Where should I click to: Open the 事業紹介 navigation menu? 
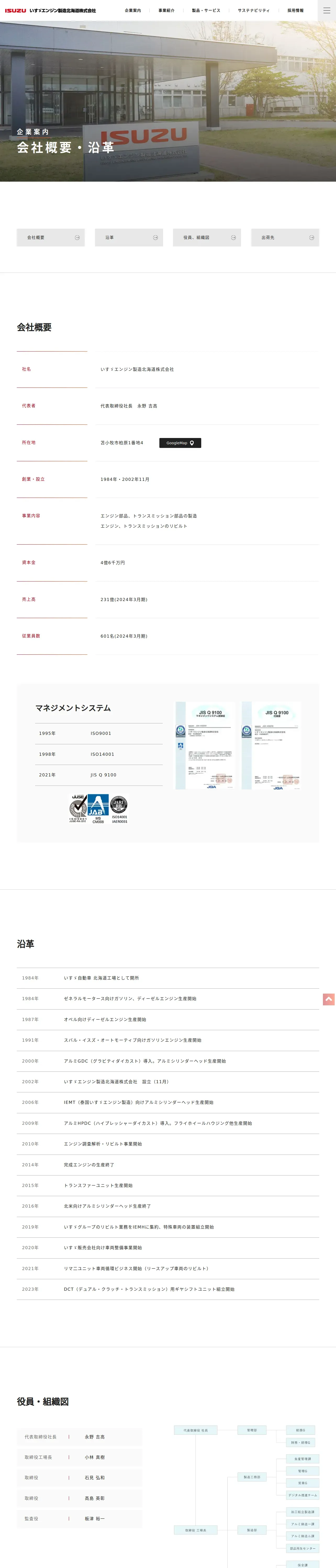166,10
